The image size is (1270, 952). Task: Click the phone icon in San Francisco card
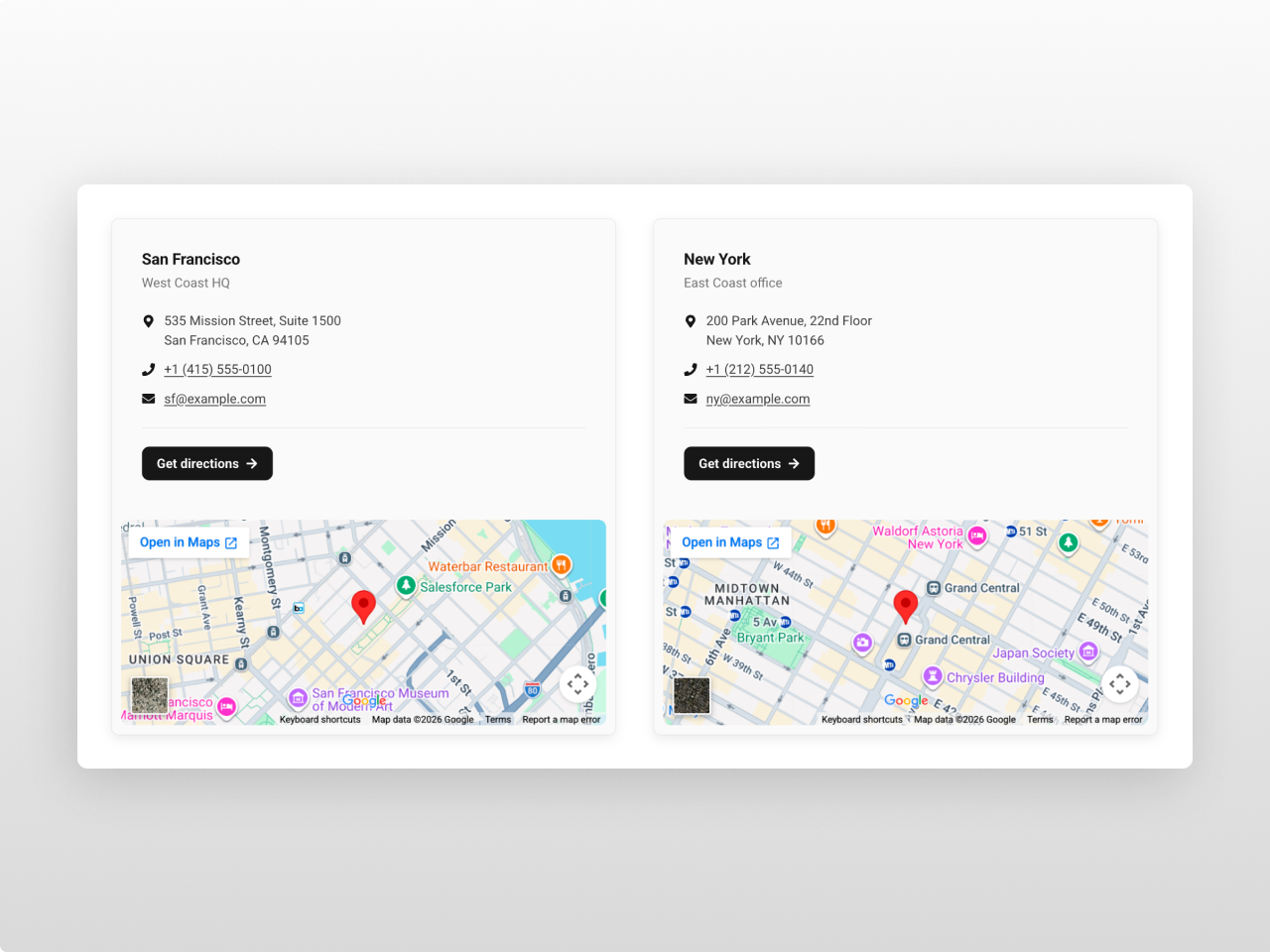click(149, 370)
